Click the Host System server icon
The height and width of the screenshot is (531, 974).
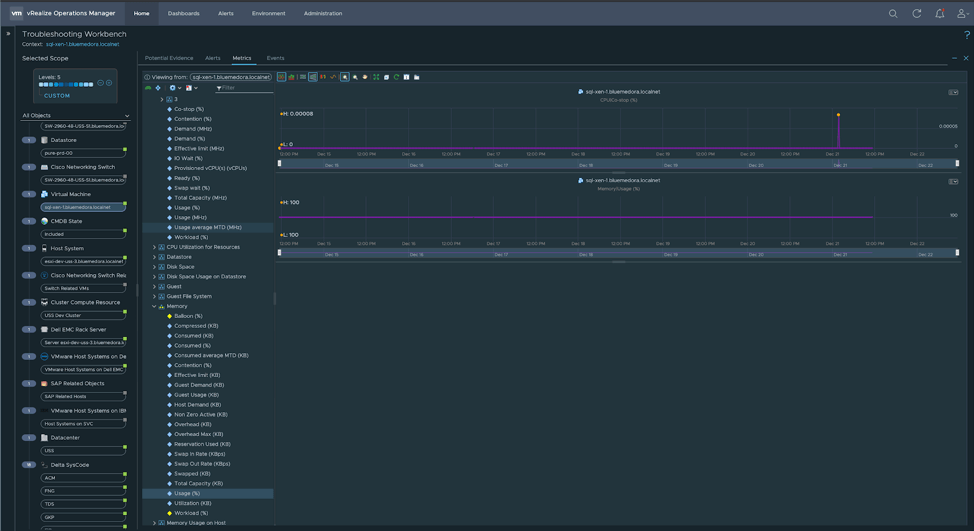(44, 248)
